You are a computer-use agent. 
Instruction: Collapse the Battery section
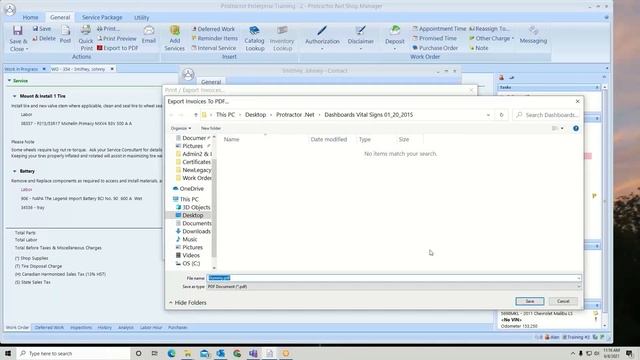tap(15, 171)
